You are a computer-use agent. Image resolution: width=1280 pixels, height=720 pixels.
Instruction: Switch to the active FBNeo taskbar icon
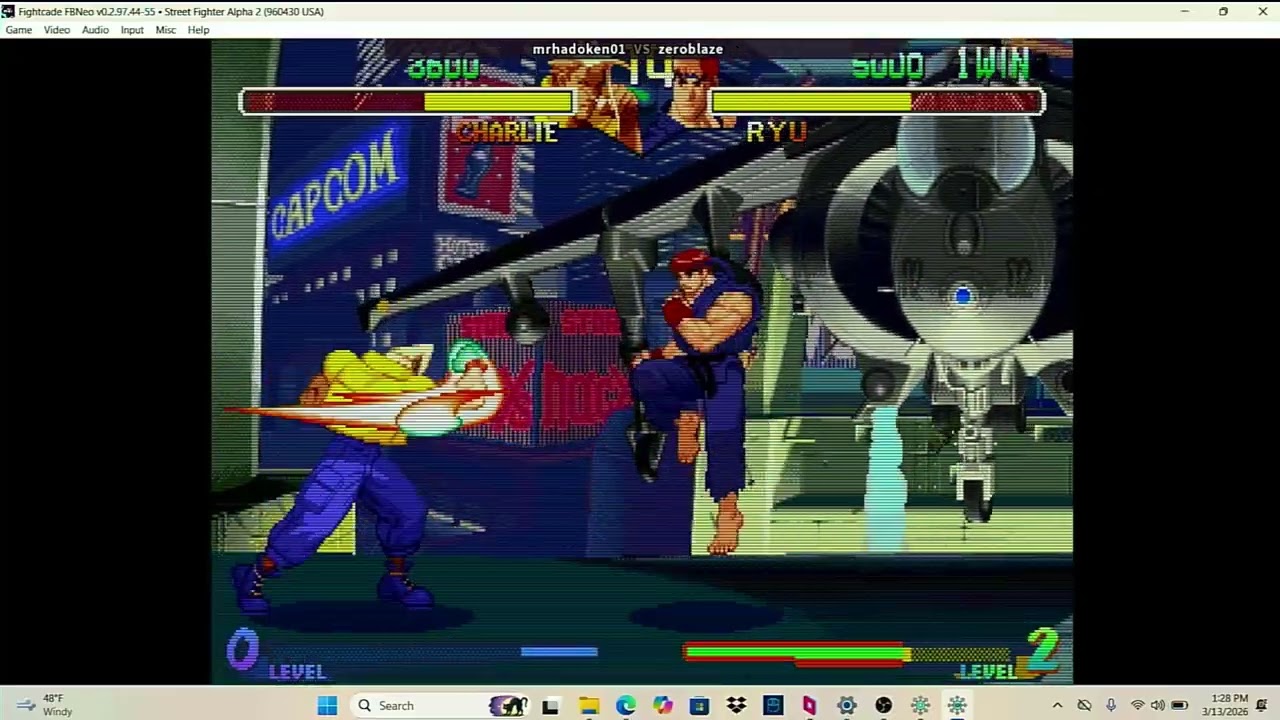coord(957,706)
